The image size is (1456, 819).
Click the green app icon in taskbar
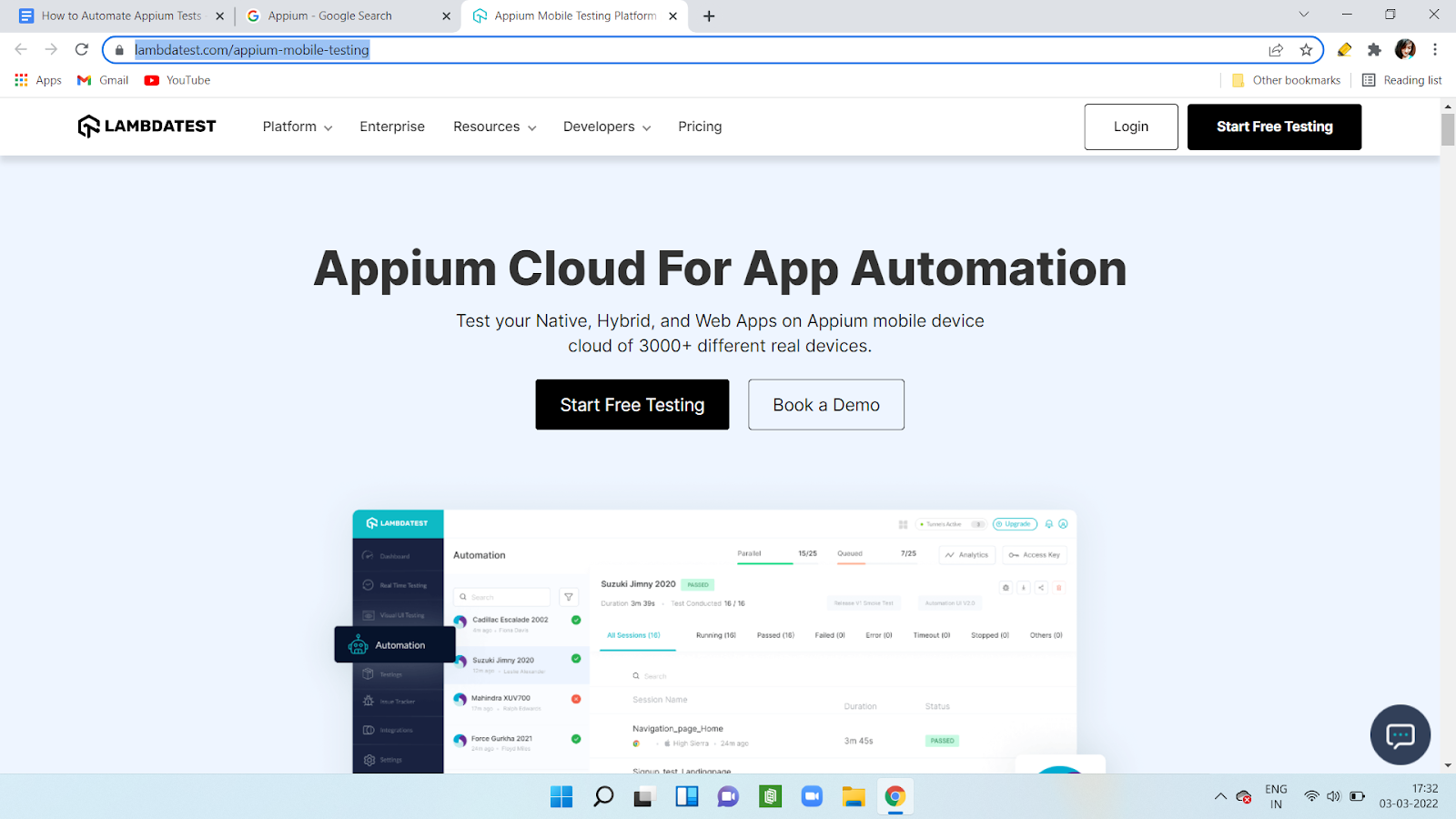[771, 797]
